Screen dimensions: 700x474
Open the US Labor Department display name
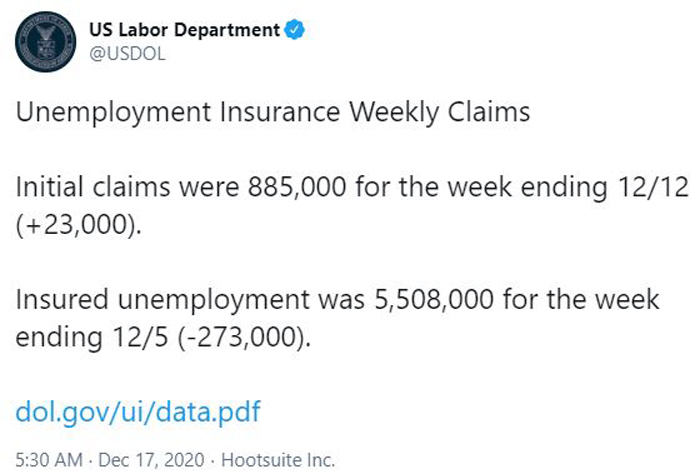coord(184,30)
